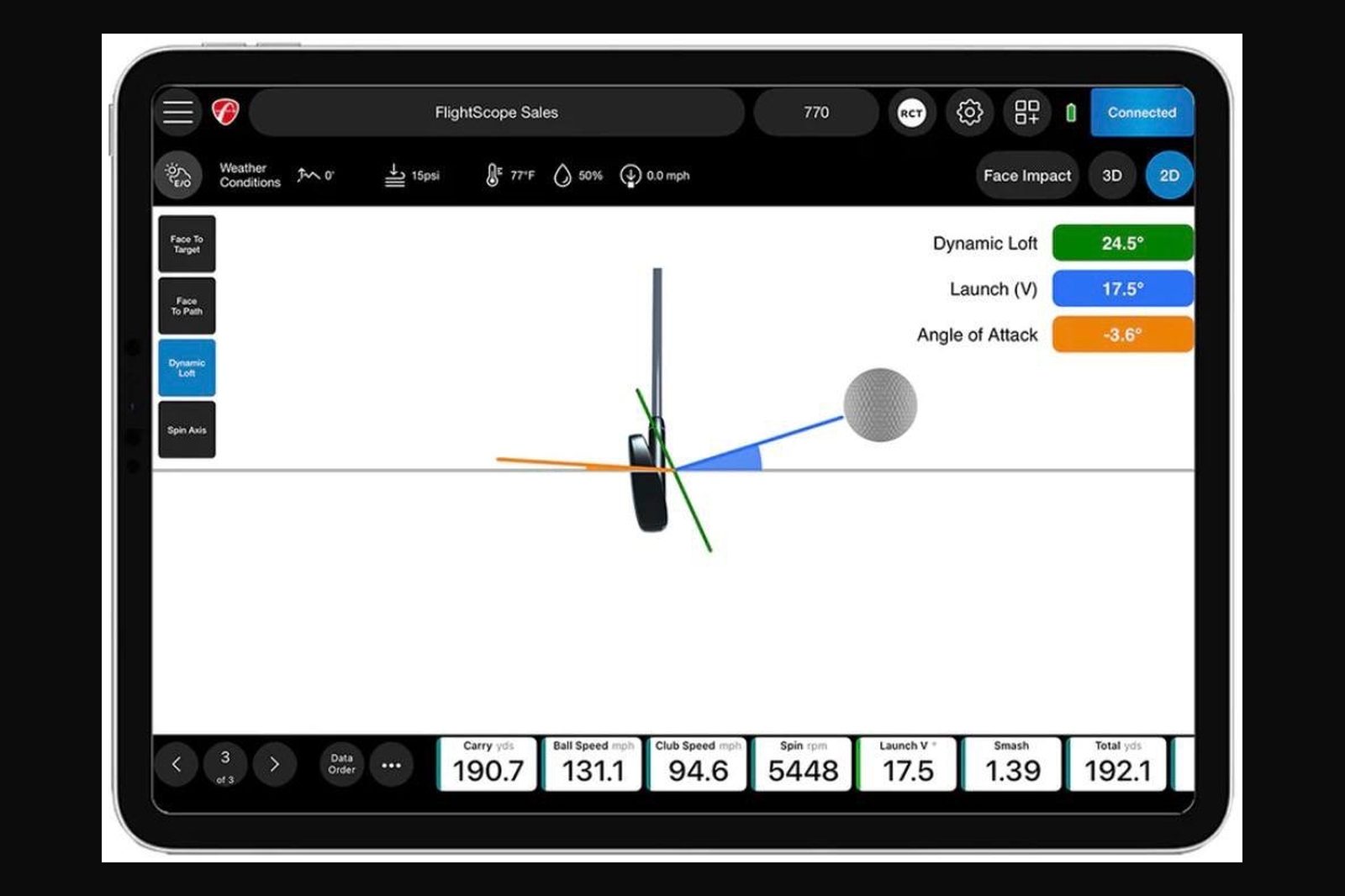Select the Face To Path tab
1345x896 pixels.
[x=187, y=306]
